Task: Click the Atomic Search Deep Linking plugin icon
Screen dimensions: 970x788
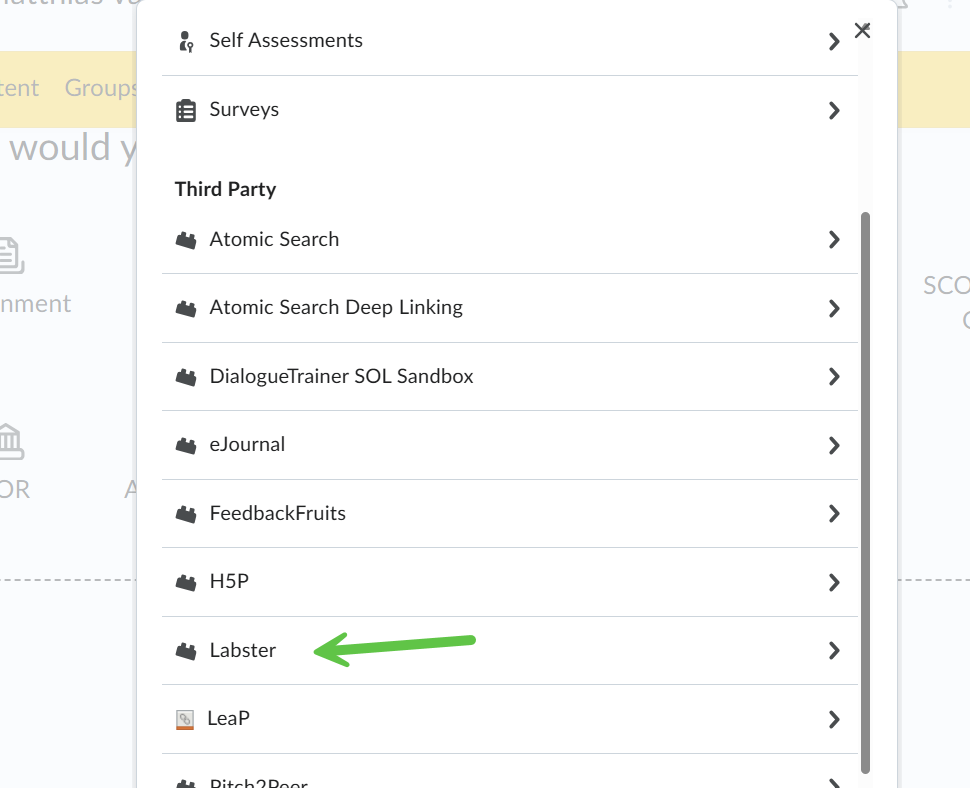Action: pyautogui.click(x=186, y=308)
